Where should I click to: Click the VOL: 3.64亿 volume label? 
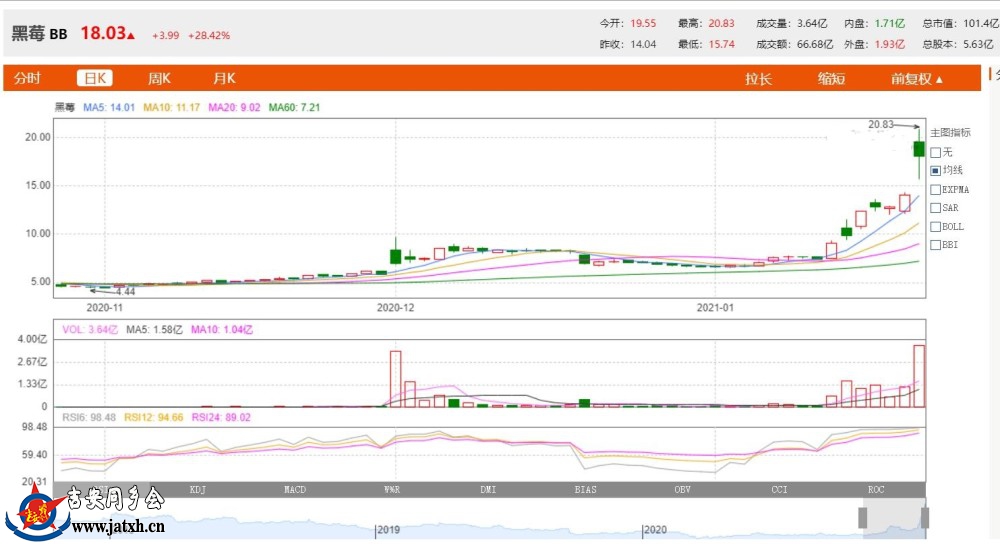90,330
